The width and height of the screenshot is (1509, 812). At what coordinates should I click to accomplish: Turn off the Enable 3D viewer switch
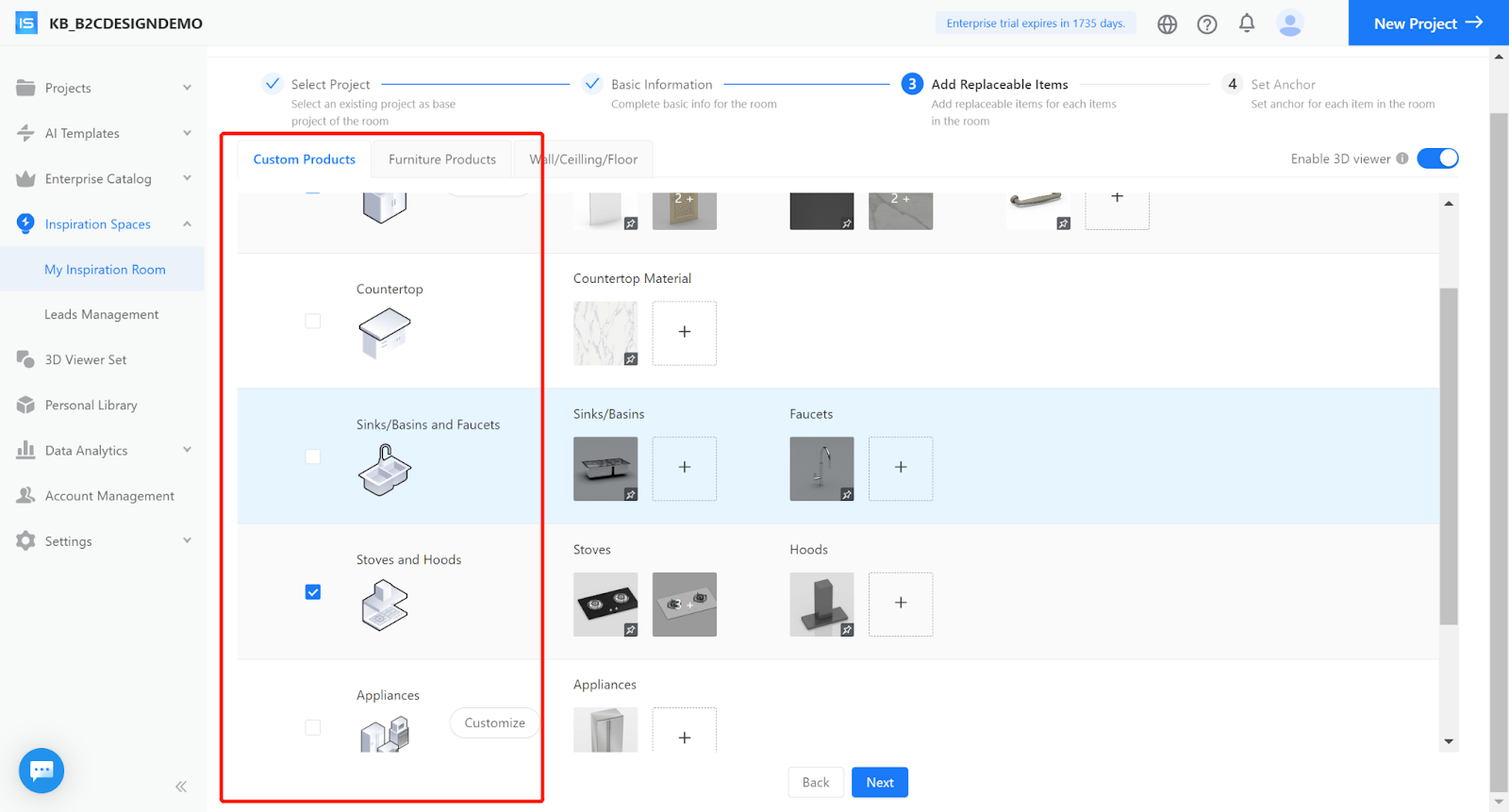pos(1437,158)
